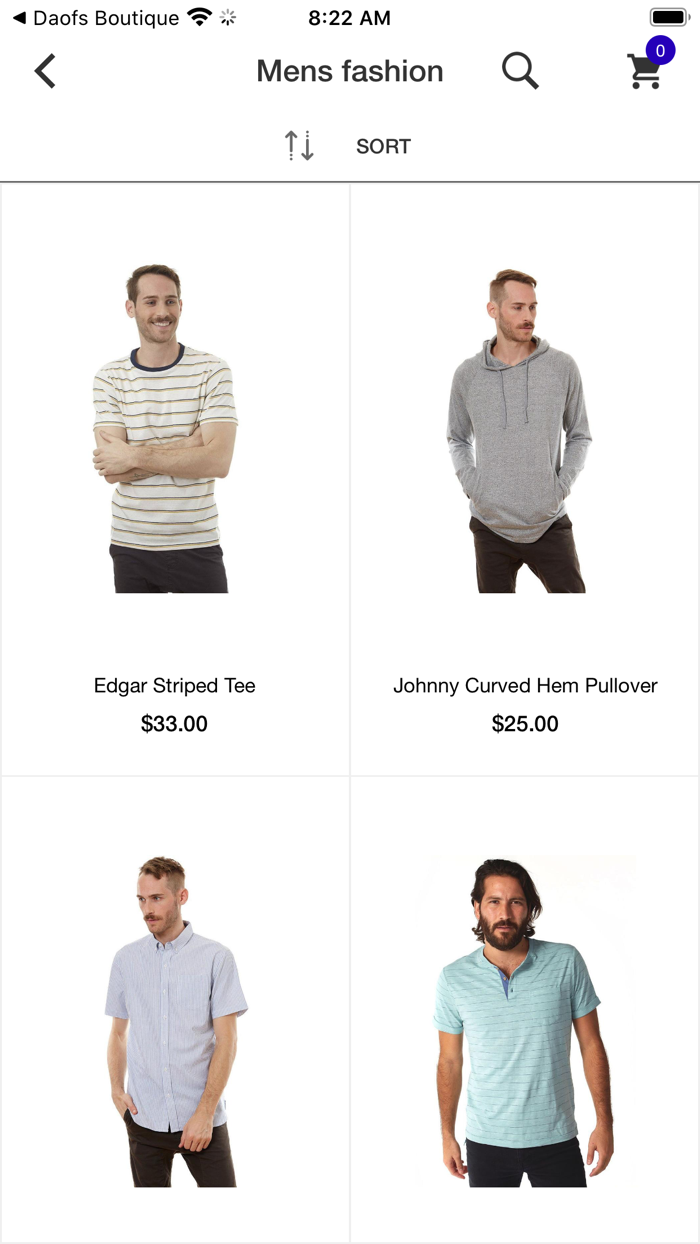Select the Edgar Striped Tee name link
The image size is (700, 1244).
[x=175, y=686]
